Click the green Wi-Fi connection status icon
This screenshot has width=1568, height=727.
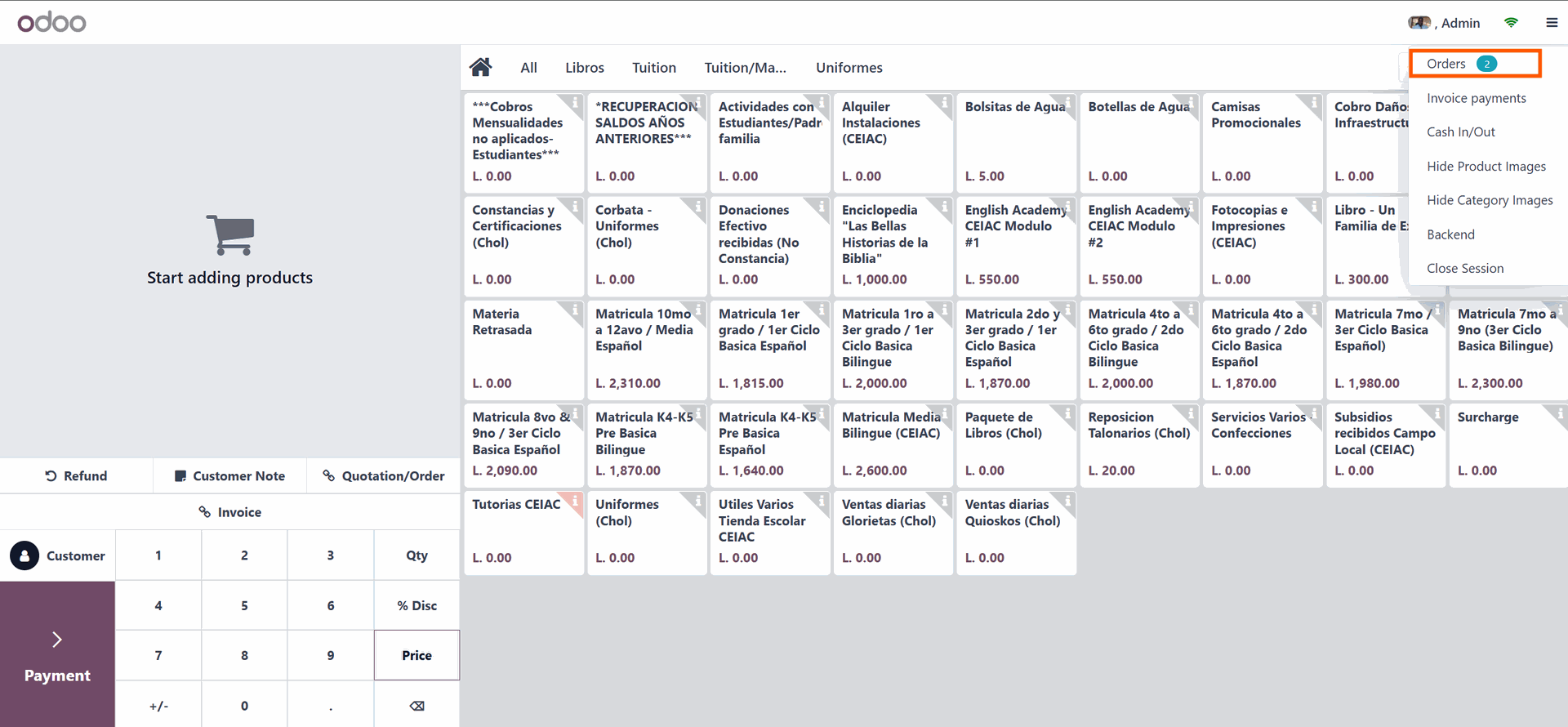(1511, 23)
